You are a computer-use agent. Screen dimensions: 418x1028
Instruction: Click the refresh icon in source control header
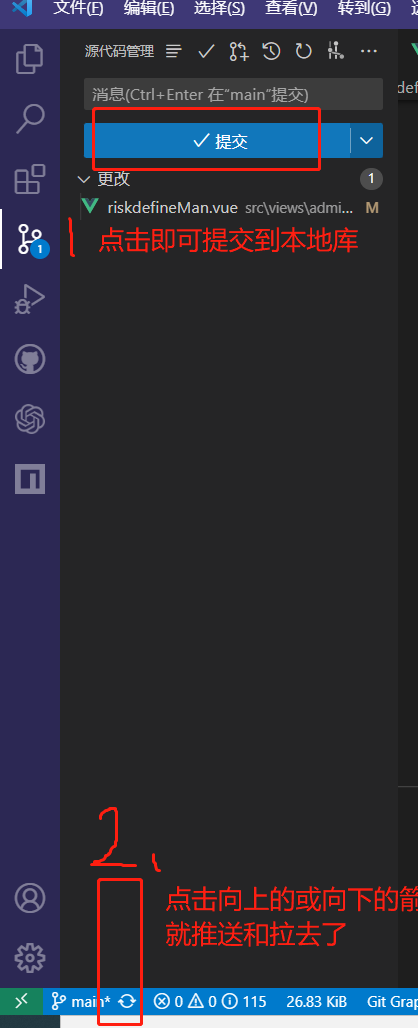click(x=303, y=51)
